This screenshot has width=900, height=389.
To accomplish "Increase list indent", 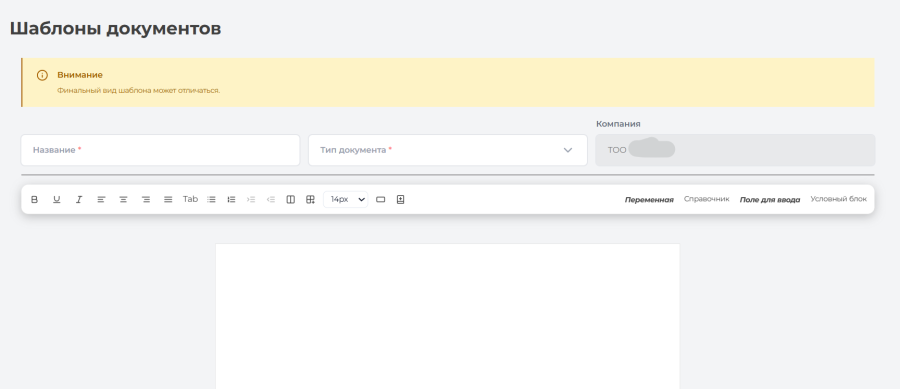I will [251, 199].
